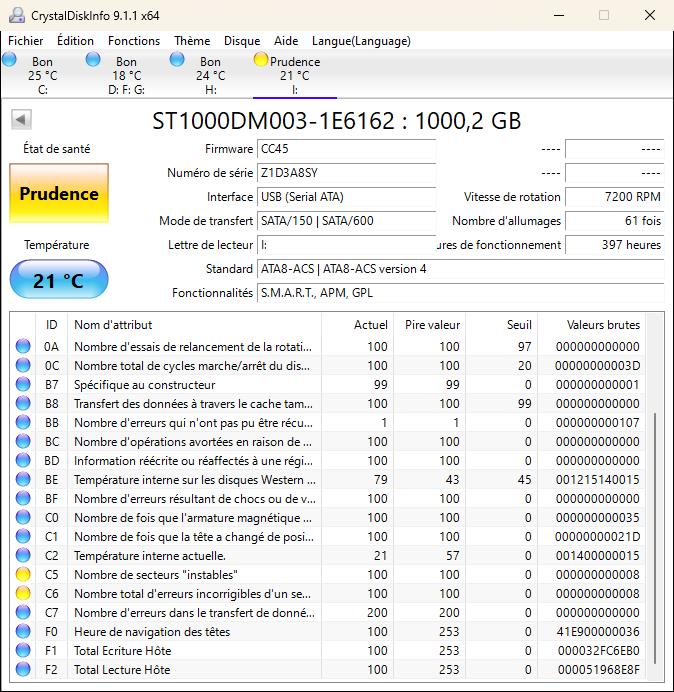Click the yellow status dot for attribute C5
This screenshot has height=692, width=674.
(x=23, y=575)
